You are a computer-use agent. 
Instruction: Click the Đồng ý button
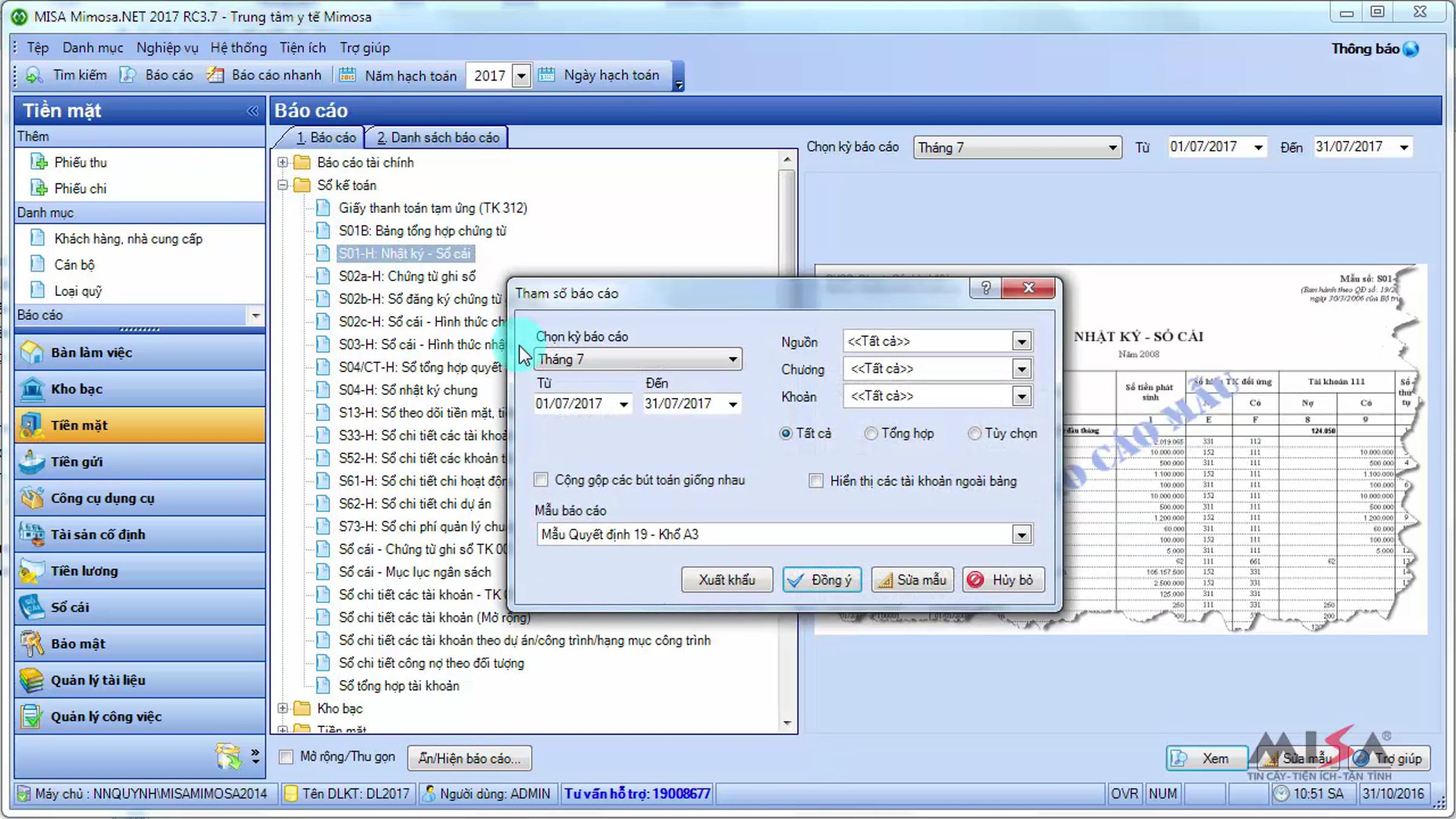821,580
